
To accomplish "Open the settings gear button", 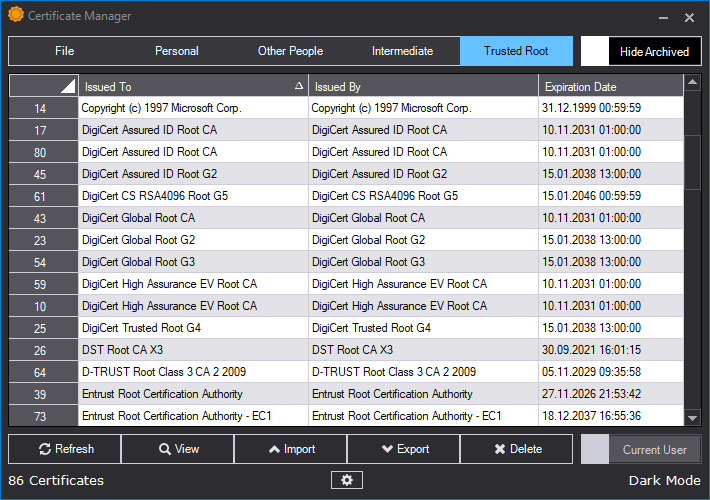I will coord(347,480).
